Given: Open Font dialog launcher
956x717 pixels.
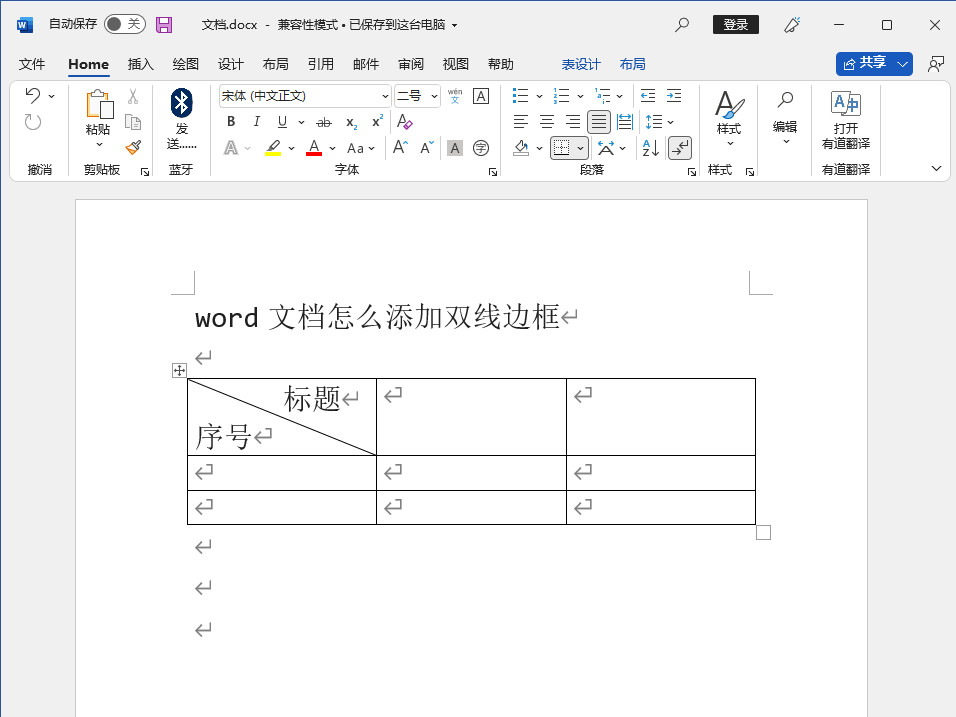Looking at the screenshot, I should tap(493, 173).
